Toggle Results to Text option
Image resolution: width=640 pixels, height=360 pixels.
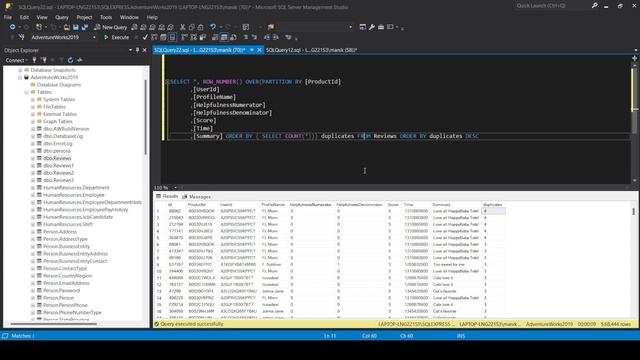(x=215, y=37)
